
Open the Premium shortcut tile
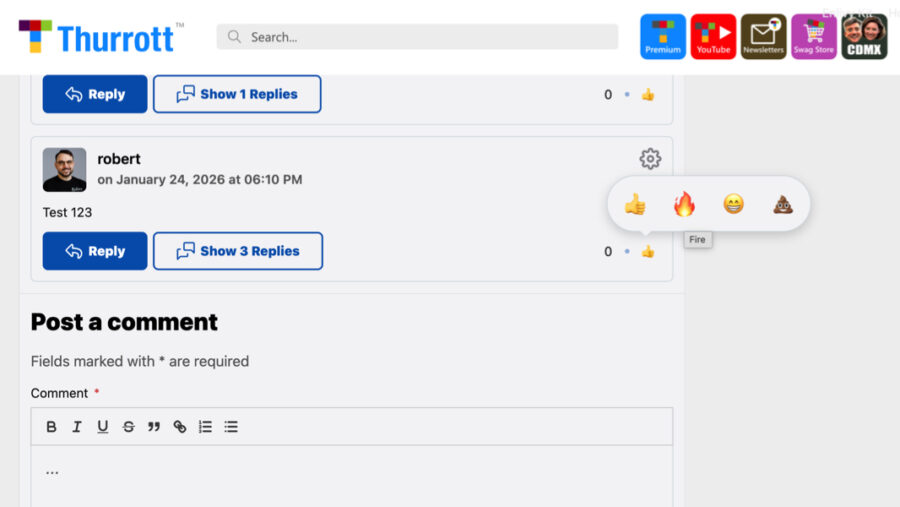[663, 37]
